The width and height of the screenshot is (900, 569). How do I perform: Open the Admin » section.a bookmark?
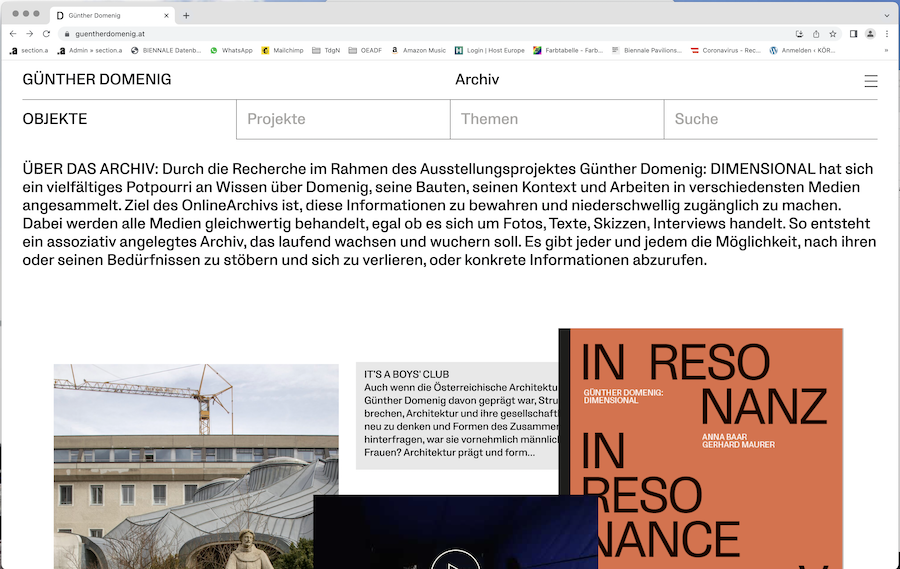coord(90,51)
